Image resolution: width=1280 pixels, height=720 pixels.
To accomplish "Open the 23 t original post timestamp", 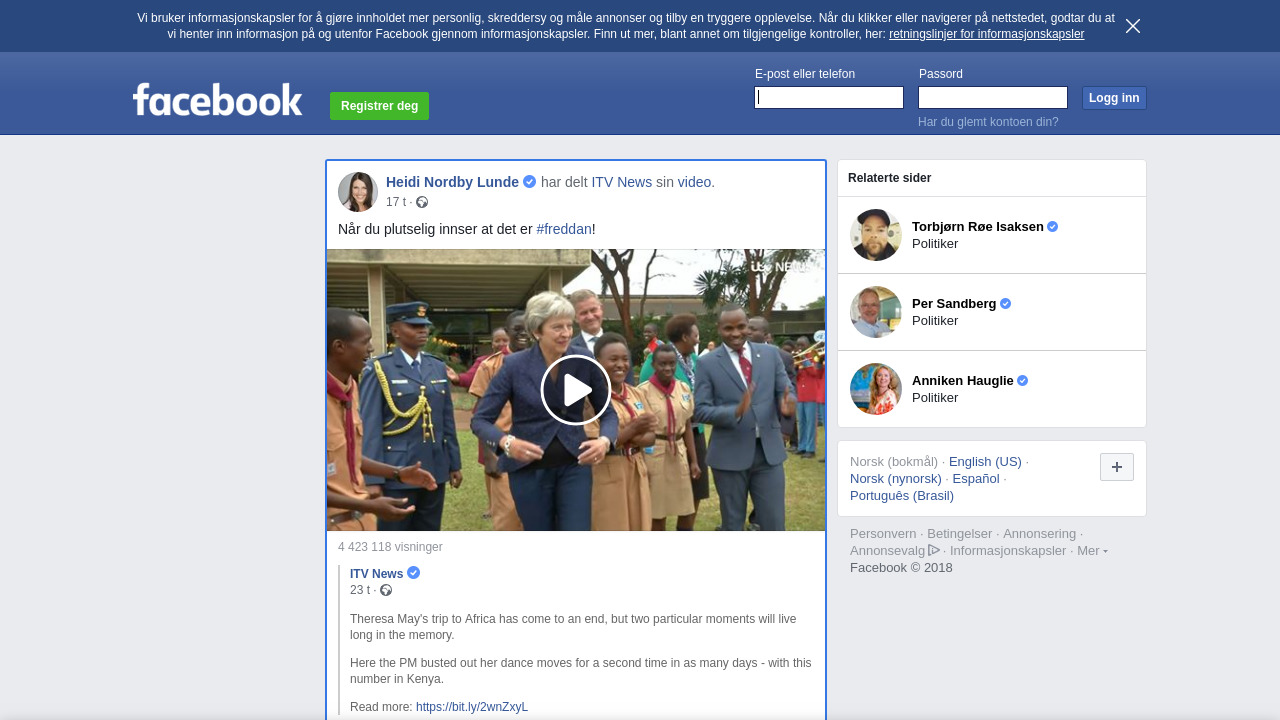I will pyautogui.click(x=360, y=590).
